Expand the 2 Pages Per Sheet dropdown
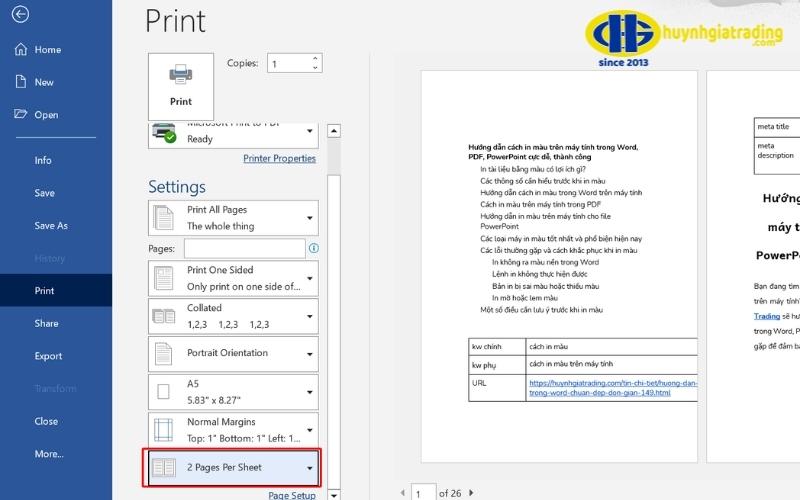This screenshot has height=500, width=800. point(233,467)
